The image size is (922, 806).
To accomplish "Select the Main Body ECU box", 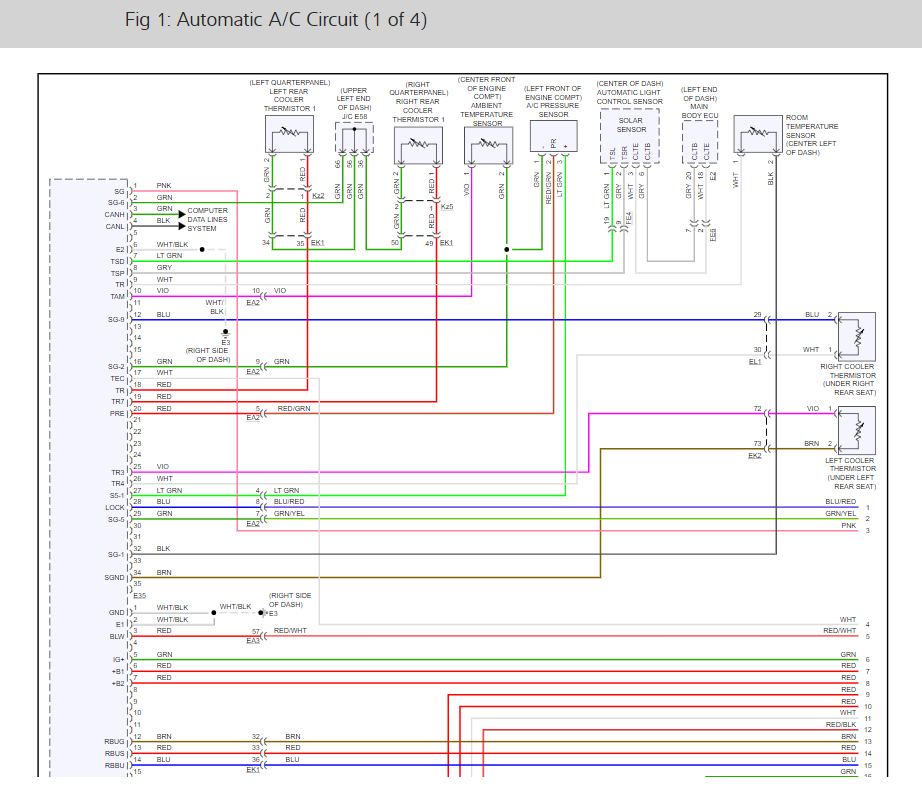I will (x=699, y=137).
